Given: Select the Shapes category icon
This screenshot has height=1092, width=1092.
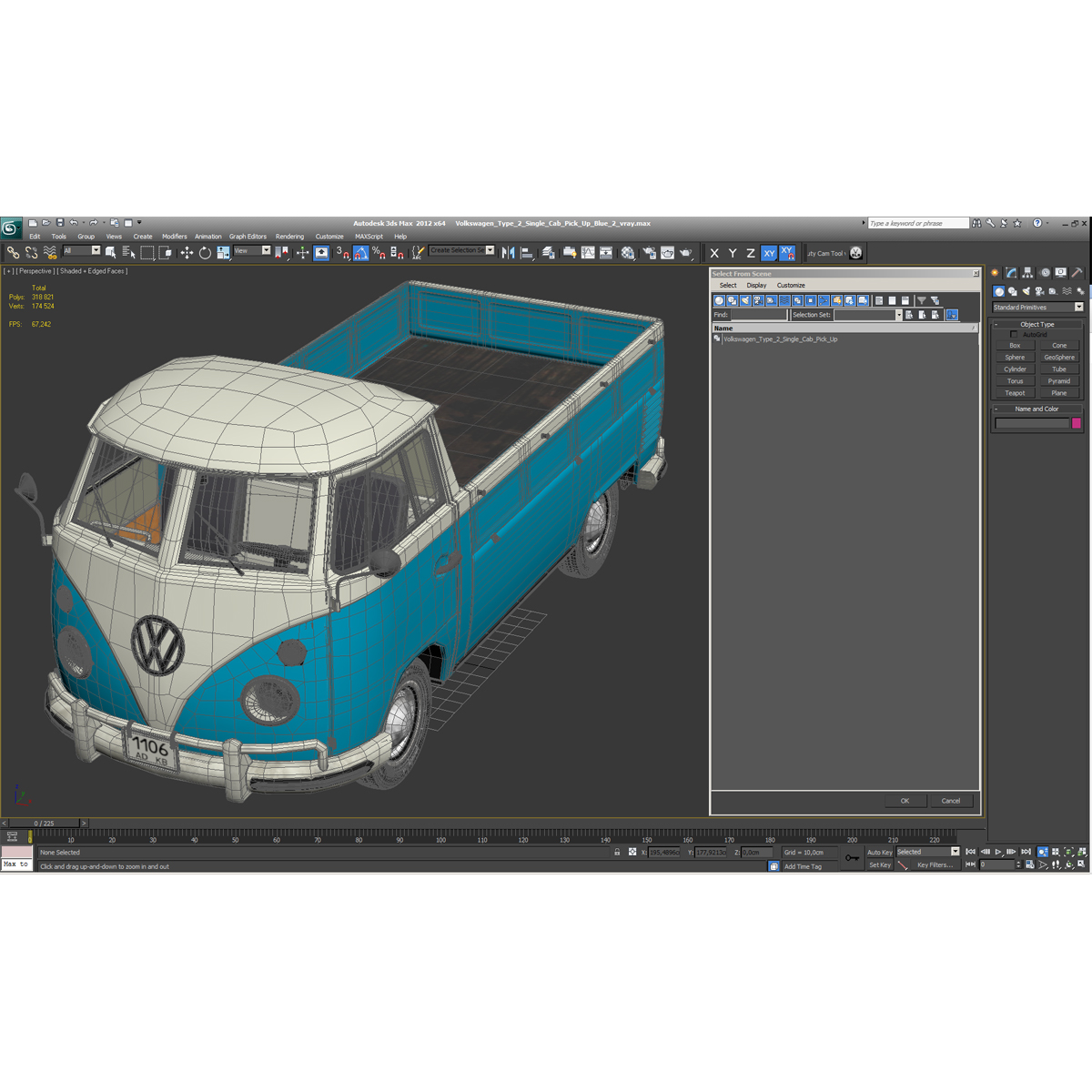Looking at the screenshot, I should click(x=1012, y=291).
